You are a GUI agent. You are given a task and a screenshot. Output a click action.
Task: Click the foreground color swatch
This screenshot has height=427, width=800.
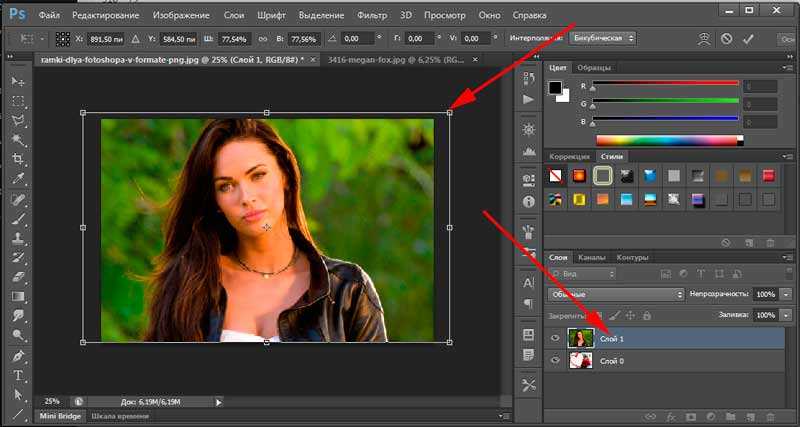tap(555, 88)
